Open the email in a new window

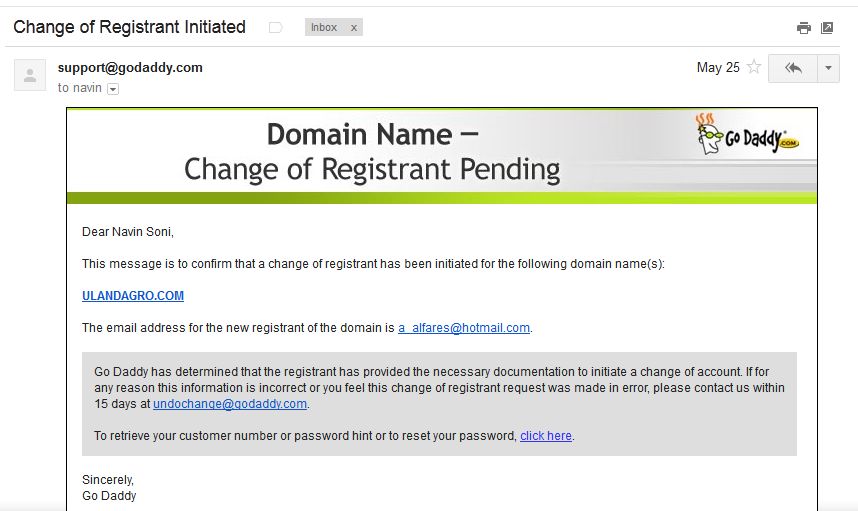tap(827, 28)
